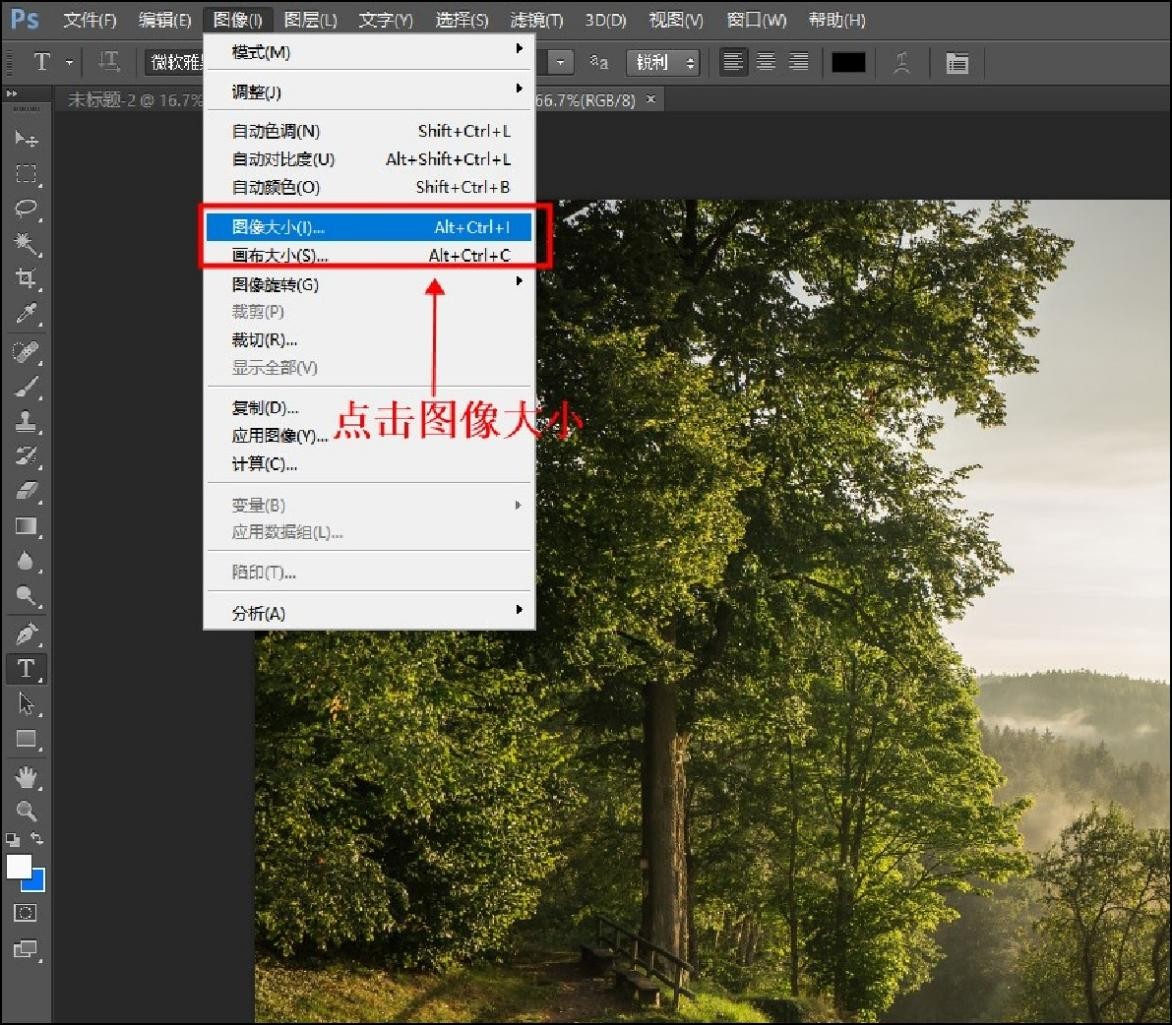Open the Help menu
The width and height of the screenshot is (1172, 1025).
coord(837,20)
